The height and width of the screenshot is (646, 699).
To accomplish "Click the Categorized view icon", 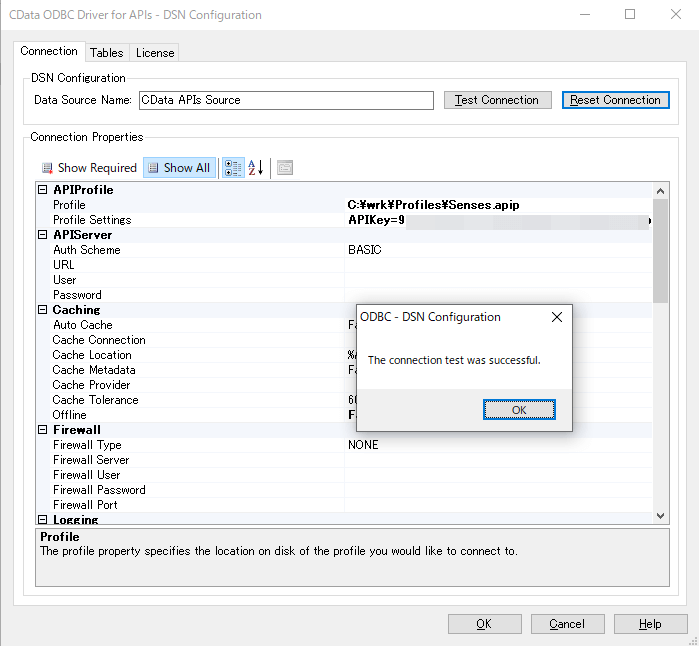I will coord(233,168).
